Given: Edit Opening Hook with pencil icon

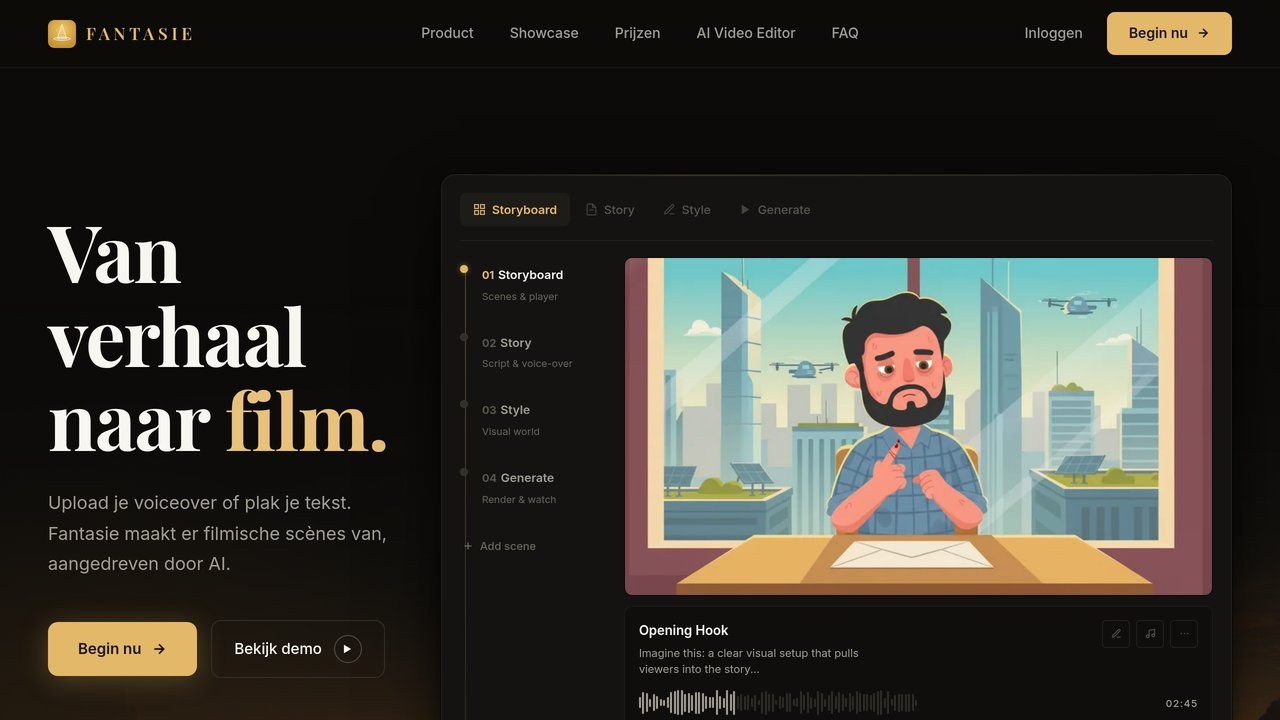Looking at the screenshot, I should [x=1116, y=633].
